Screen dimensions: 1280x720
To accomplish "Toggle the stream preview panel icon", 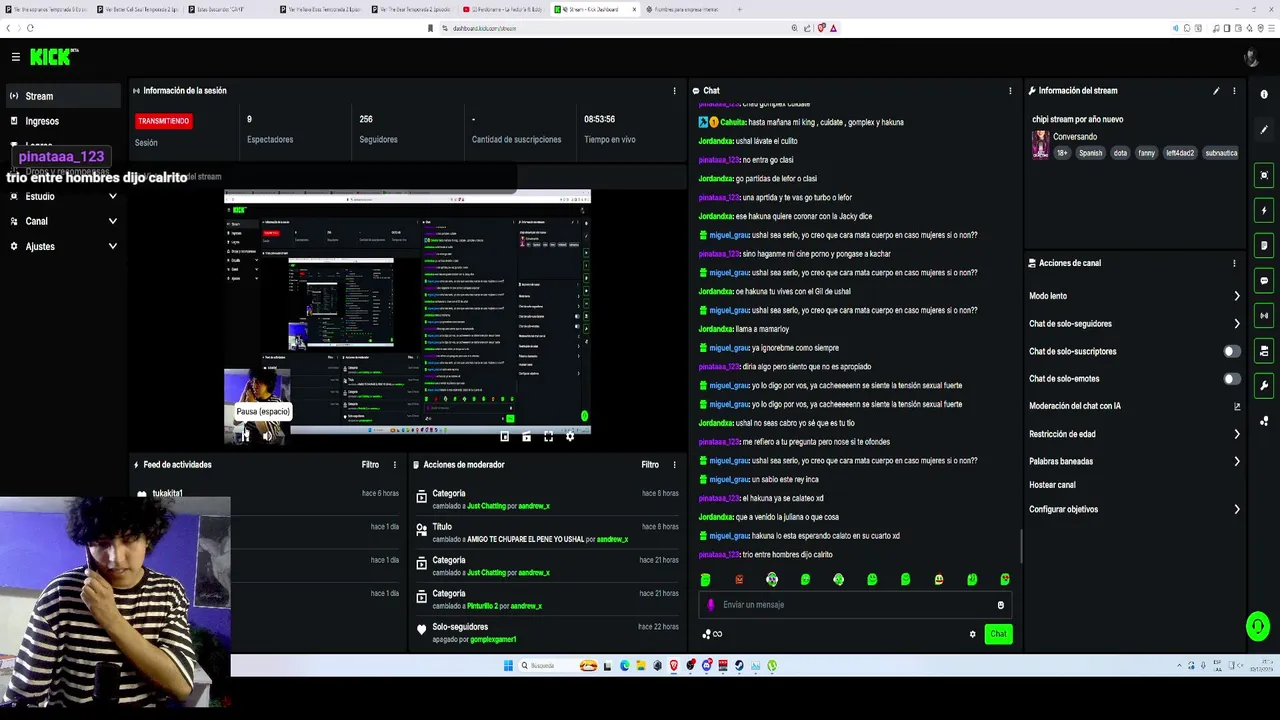I will [x=1264, y=176].
